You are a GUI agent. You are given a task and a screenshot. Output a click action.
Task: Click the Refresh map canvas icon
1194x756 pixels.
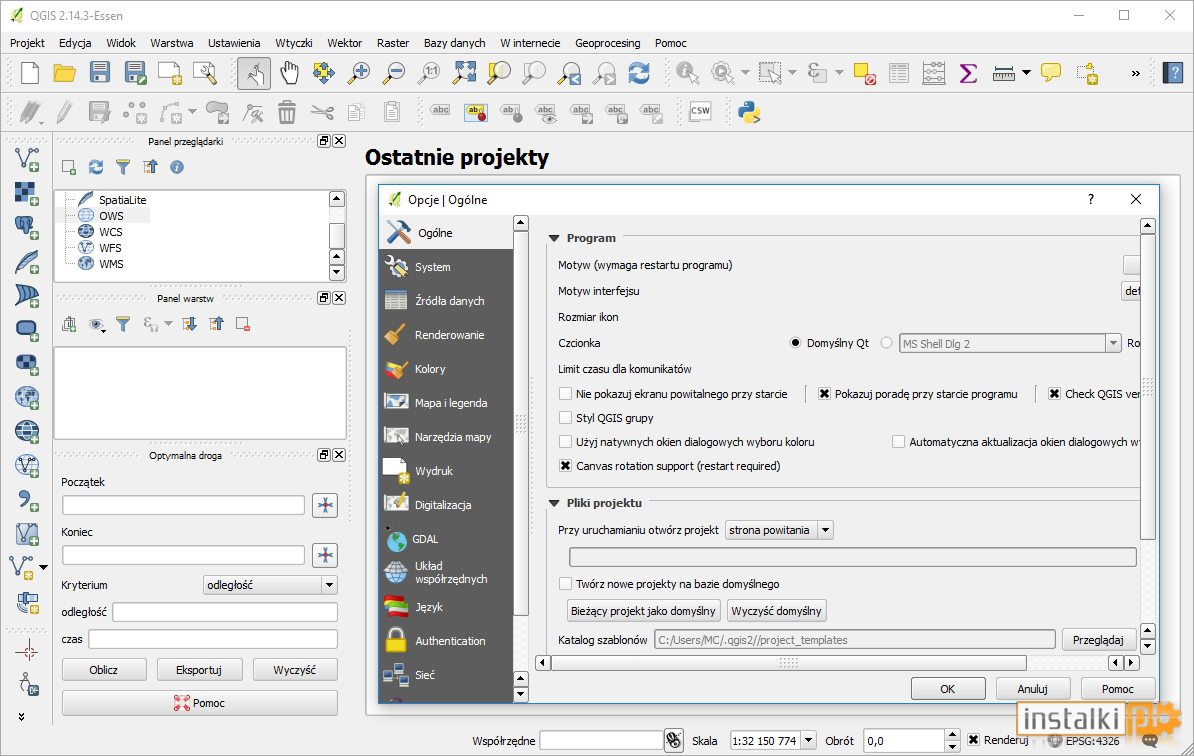639,73
